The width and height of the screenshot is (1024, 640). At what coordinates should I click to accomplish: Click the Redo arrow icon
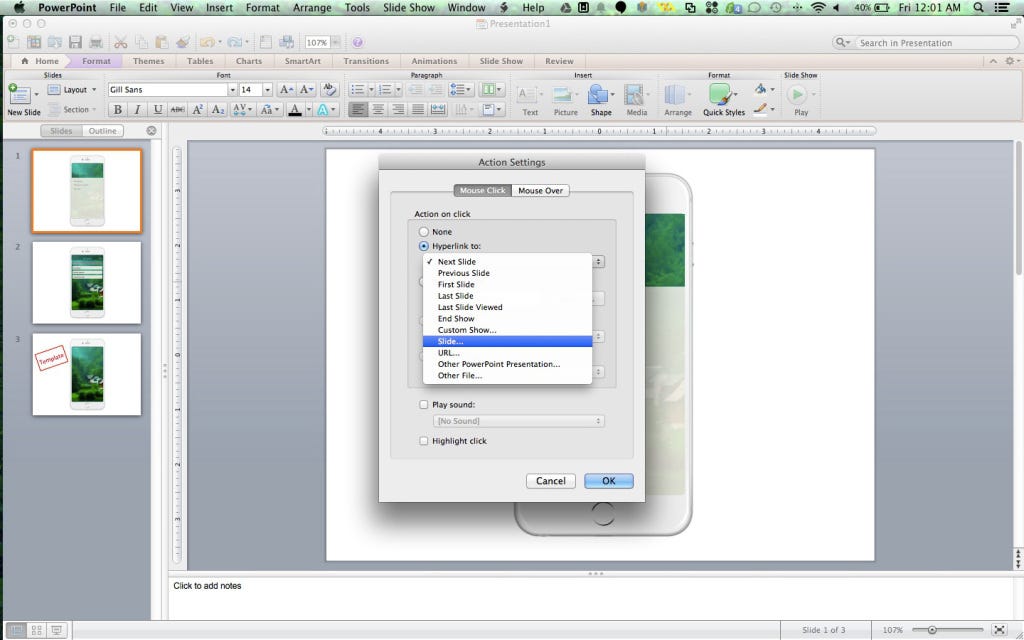[x=234, y=42]
